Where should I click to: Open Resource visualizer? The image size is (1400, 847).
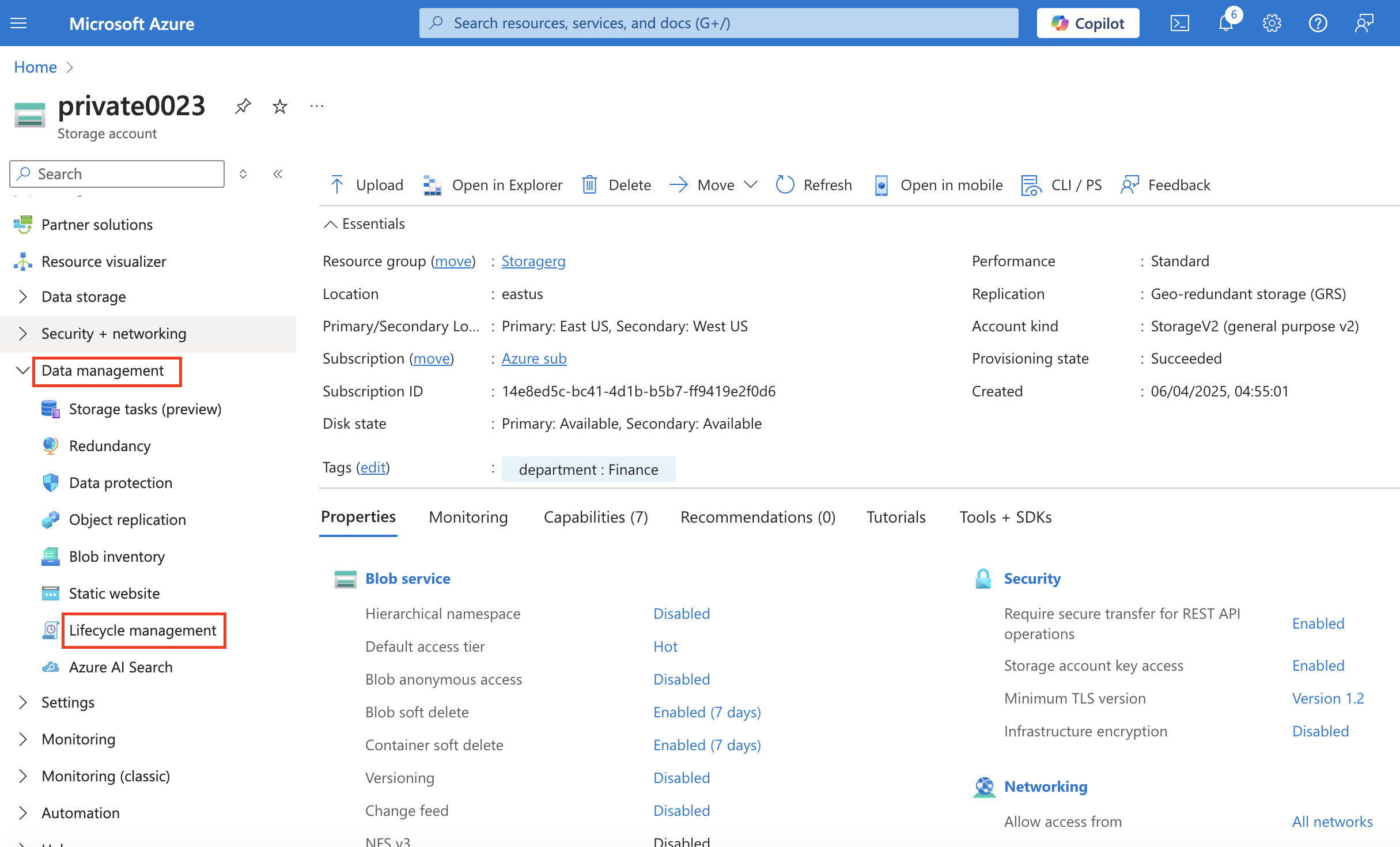(x=104, y=262)
